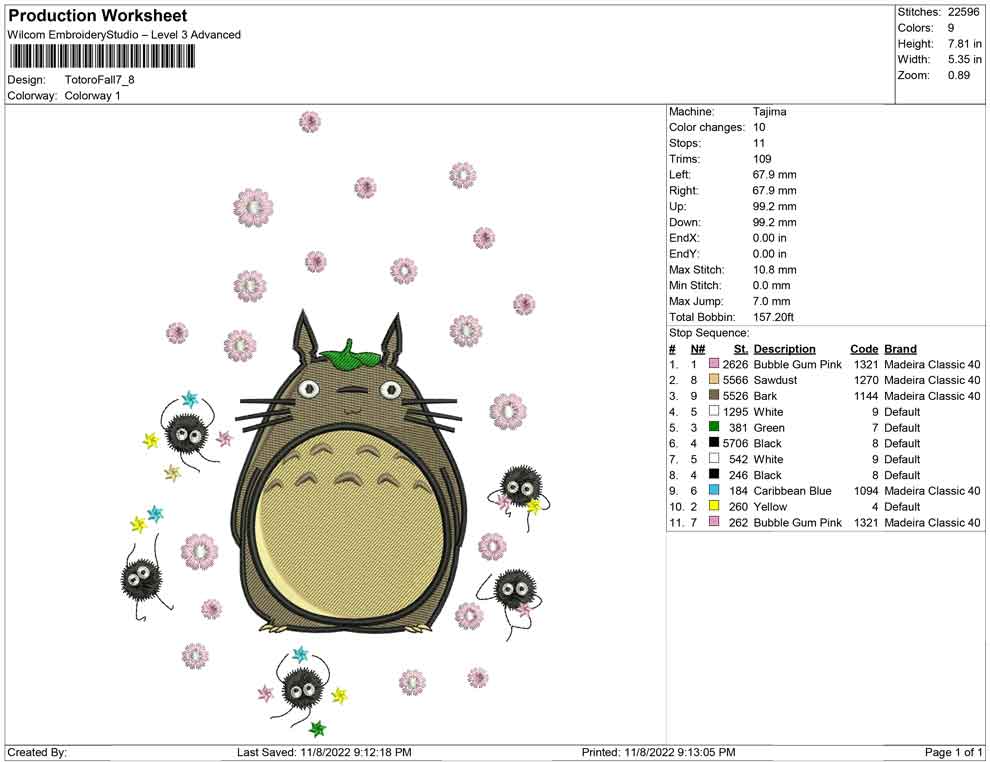The image size is (990, 762).
Task: Click the Machine value "Tajima"
Action: click(770, 112)
